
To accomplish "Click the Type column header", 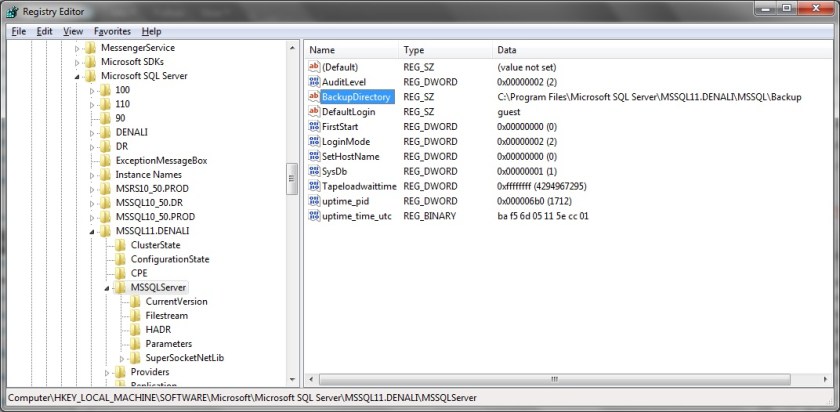I will [x=414, y=49].
